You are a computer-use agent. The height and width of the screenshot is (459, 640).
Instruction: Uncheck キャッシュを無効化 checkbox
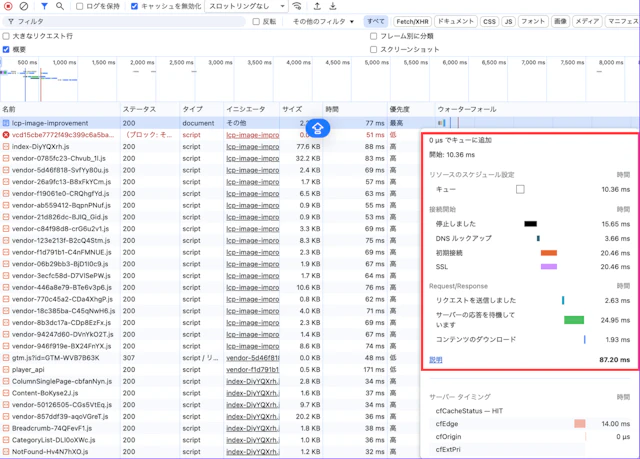click(134, 6)
